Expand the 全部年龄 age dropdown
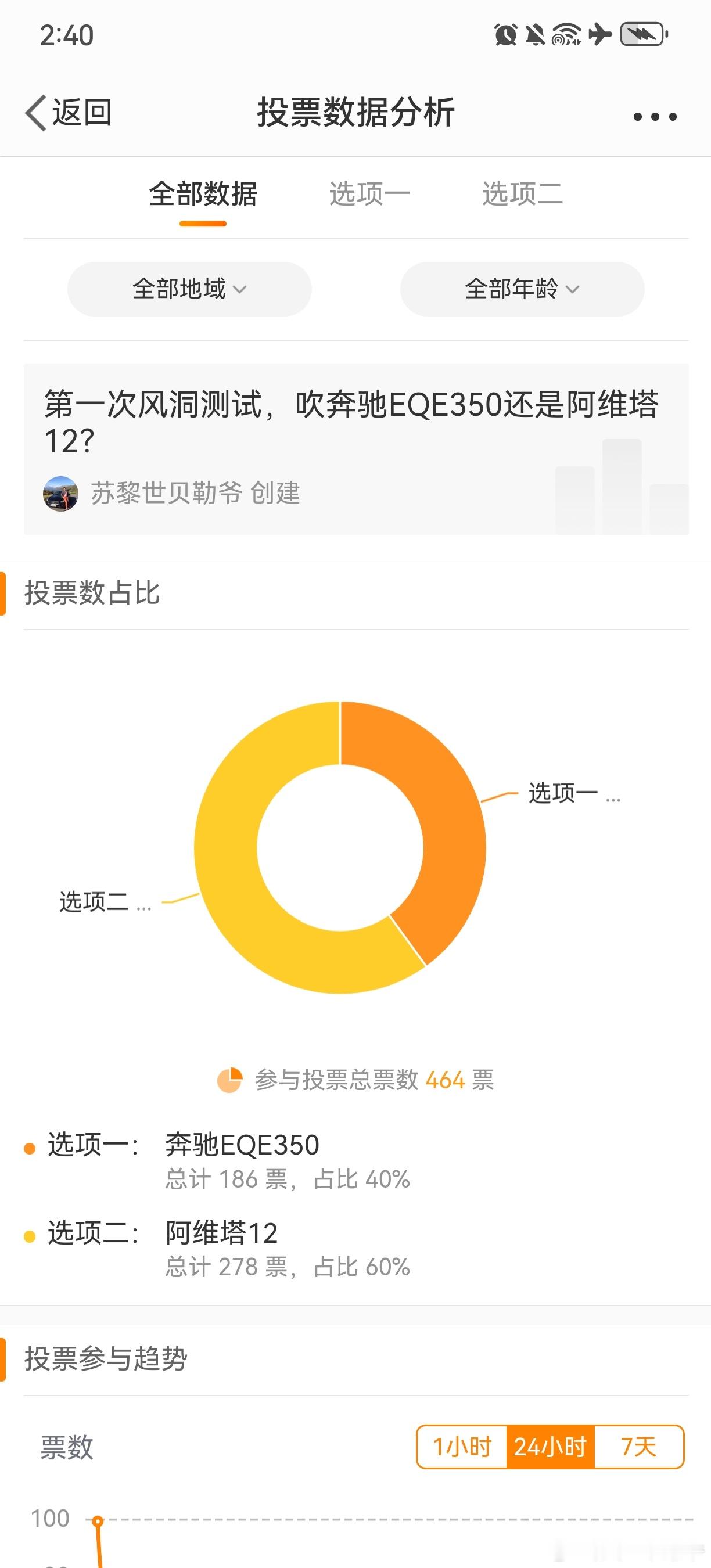This screenshot has height=1568, width=711. (x=522, y=289)
